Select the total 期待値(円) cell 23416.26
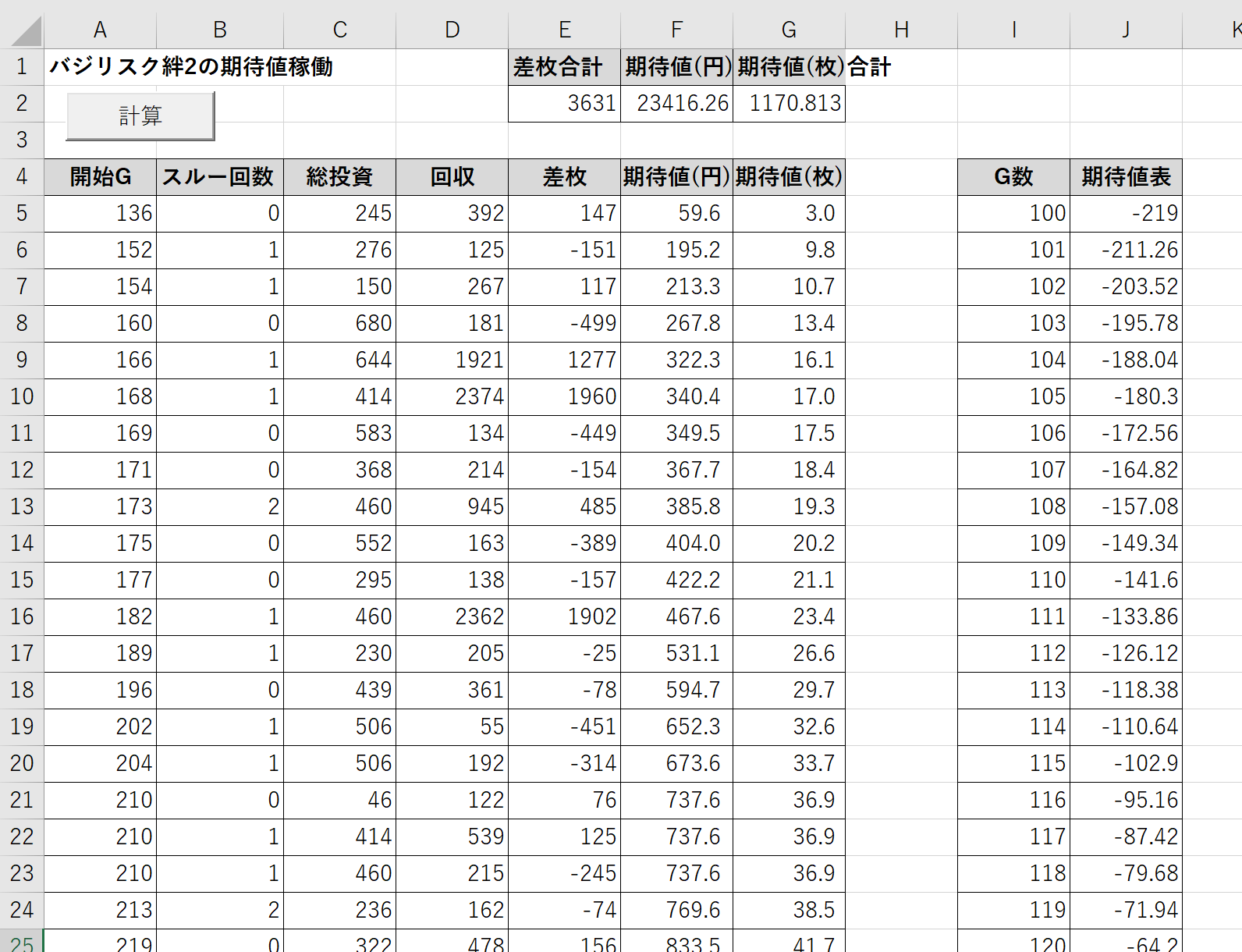1242x952 pixels. click(x=676, y=103)
